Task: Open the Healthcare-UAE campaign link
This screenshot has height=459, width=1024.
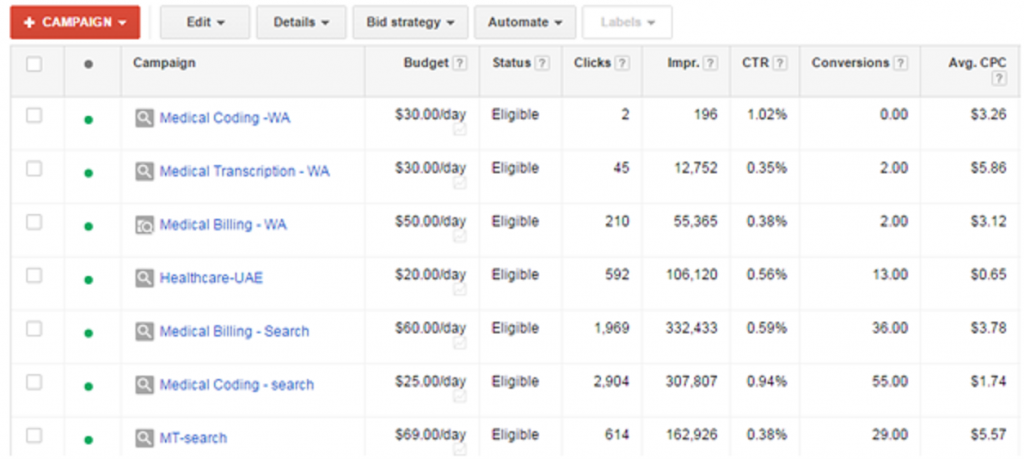Action: (x=212, y=279)
